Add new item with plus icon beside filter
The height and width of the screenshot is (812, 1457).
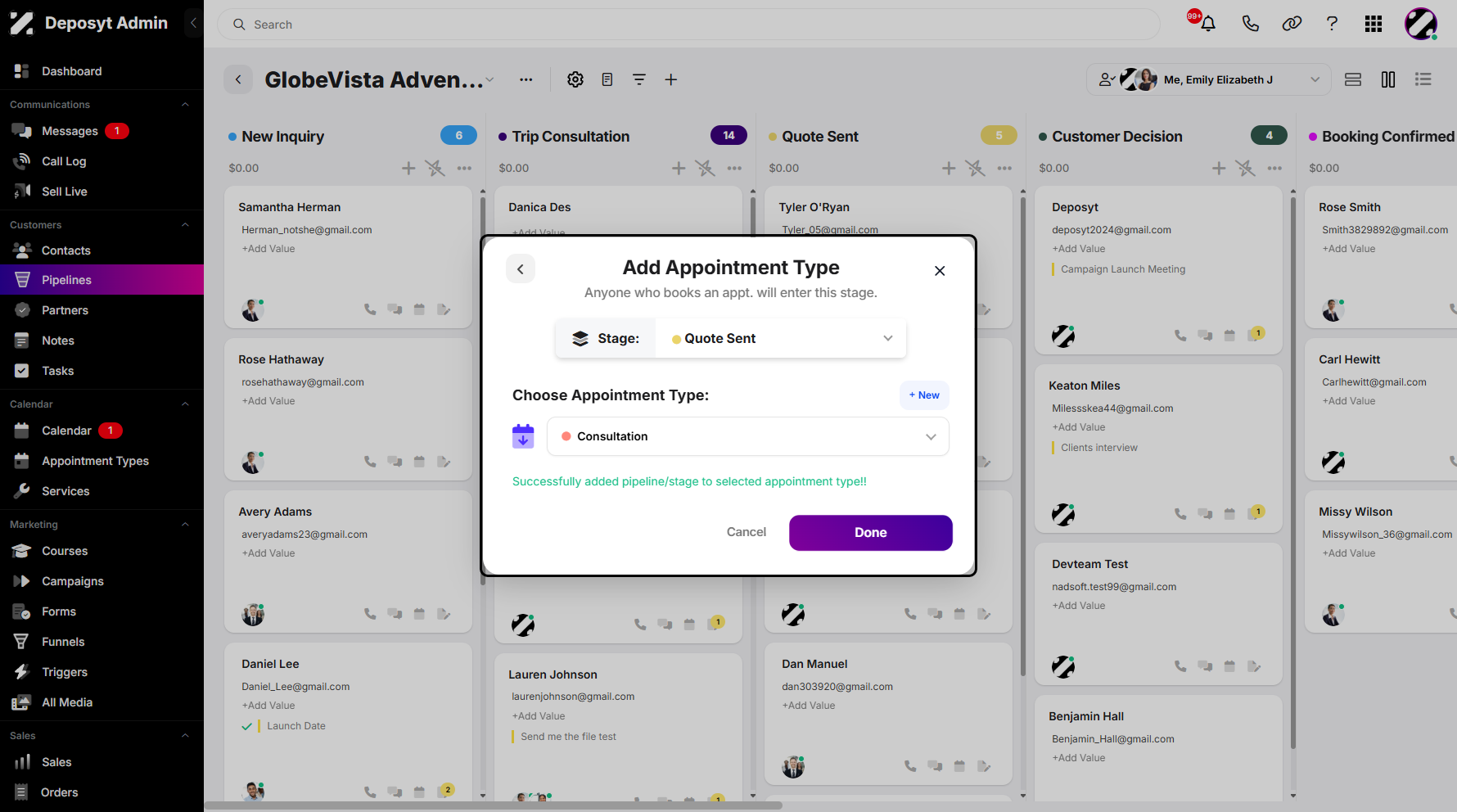[671, 79]
